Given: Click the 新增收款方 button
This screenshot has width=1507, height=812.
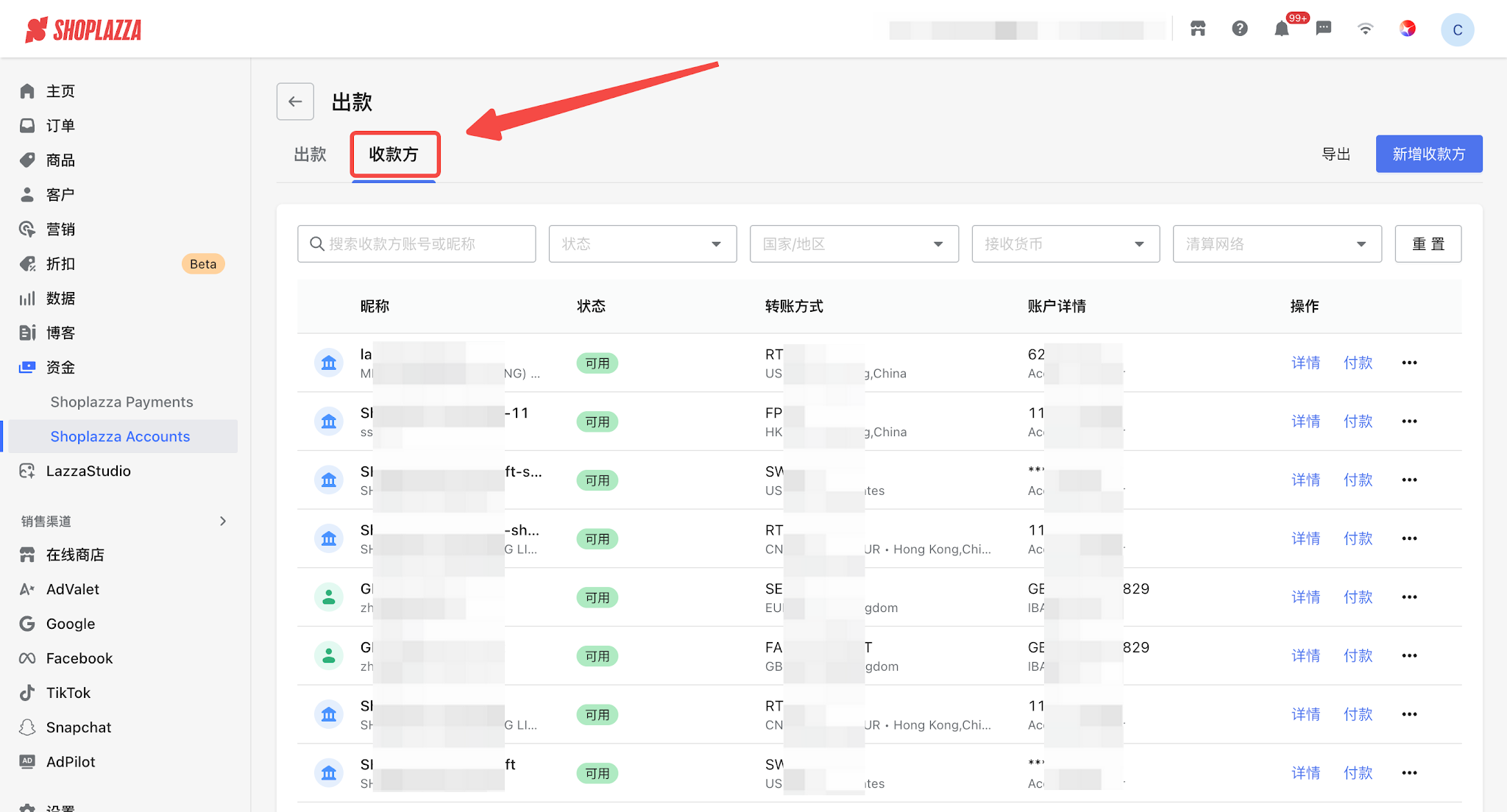Looking at the screenshot, I should (1429, 154).
